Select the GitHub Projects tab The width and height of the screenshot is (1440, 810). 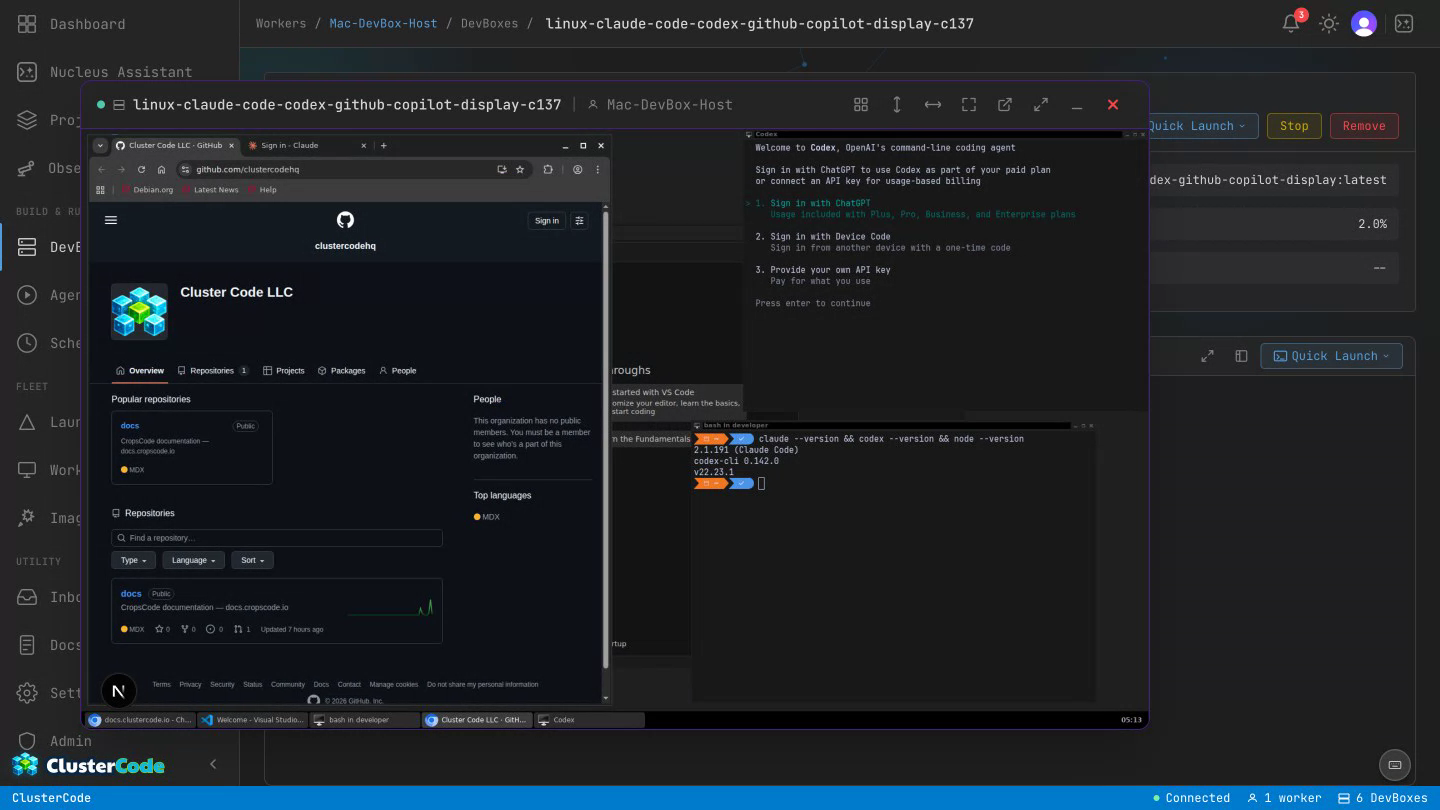(x=284, y=370)
